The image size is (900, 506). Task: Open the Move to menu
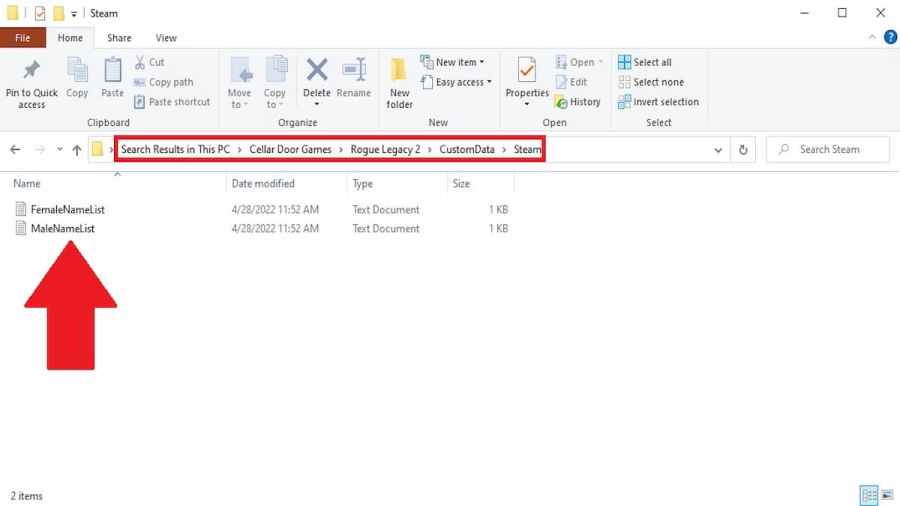coord(239,83)
